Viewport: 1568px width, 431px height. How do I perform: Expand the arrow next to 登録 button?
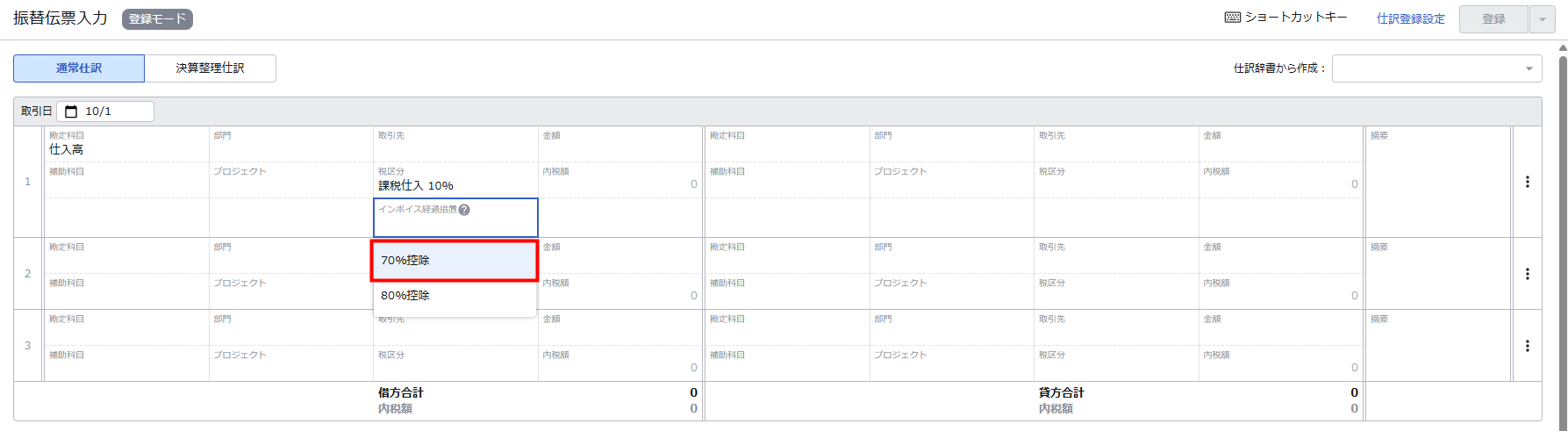[x=1542, y=19]
